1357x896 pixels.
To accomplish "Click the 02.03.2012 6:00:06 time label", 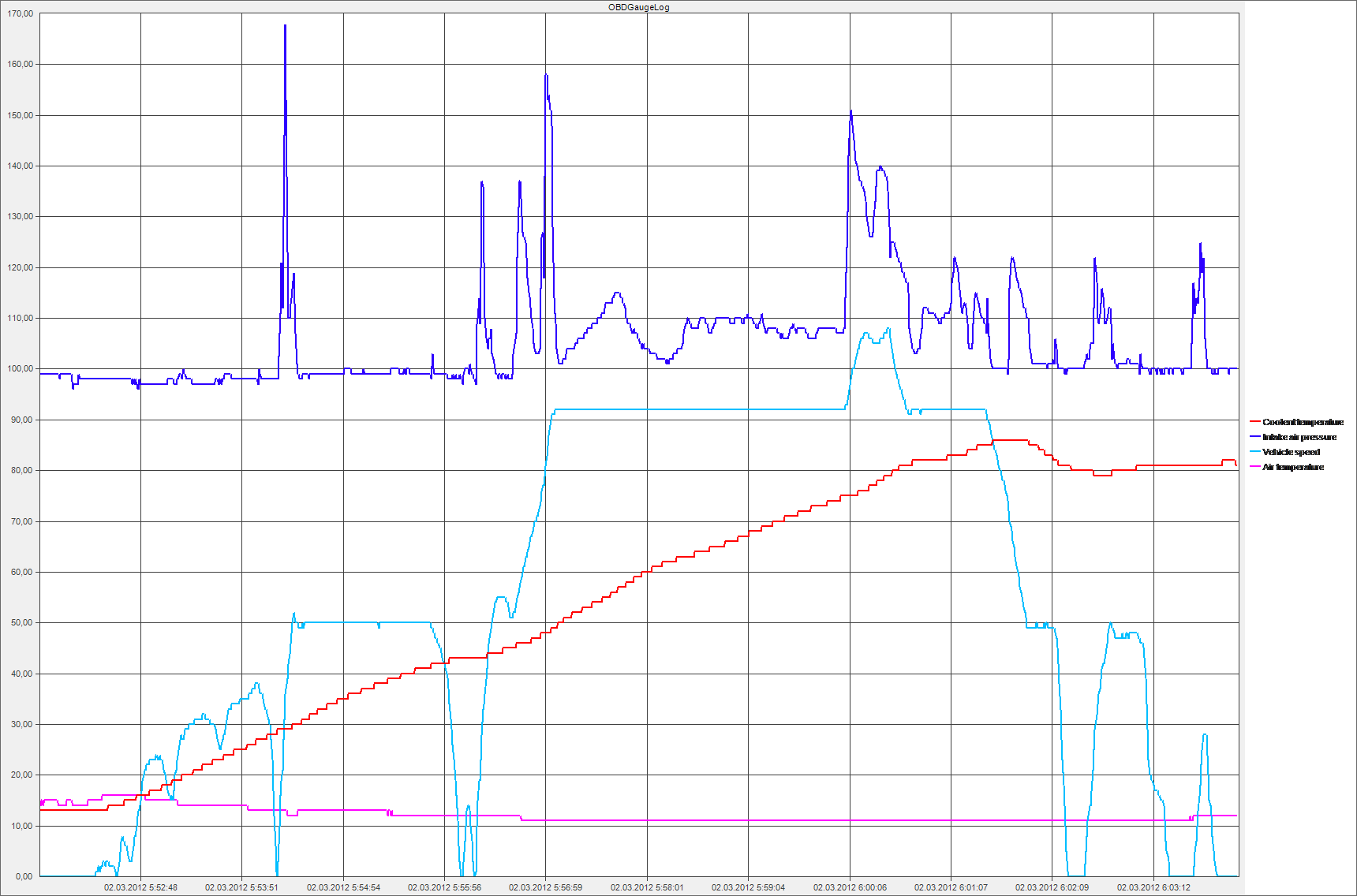I will point(850,887).
